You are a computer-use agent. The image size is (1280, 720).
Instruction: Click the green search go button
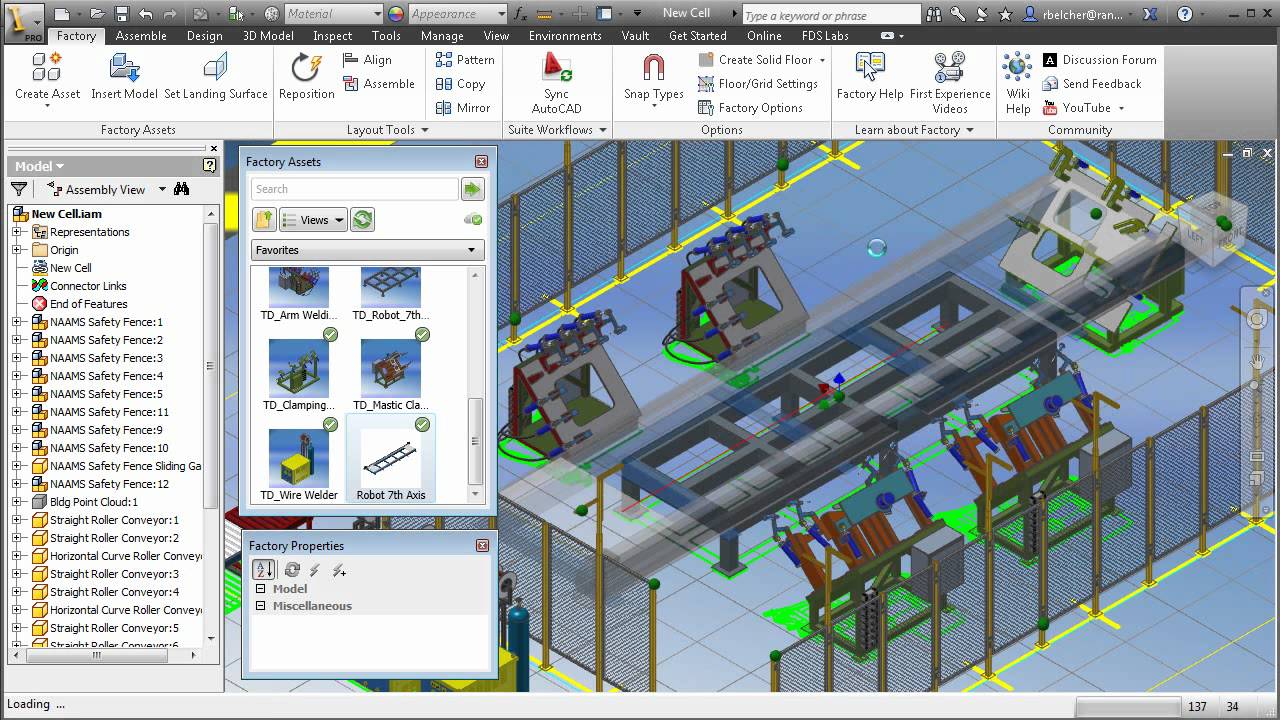(472, 189)
